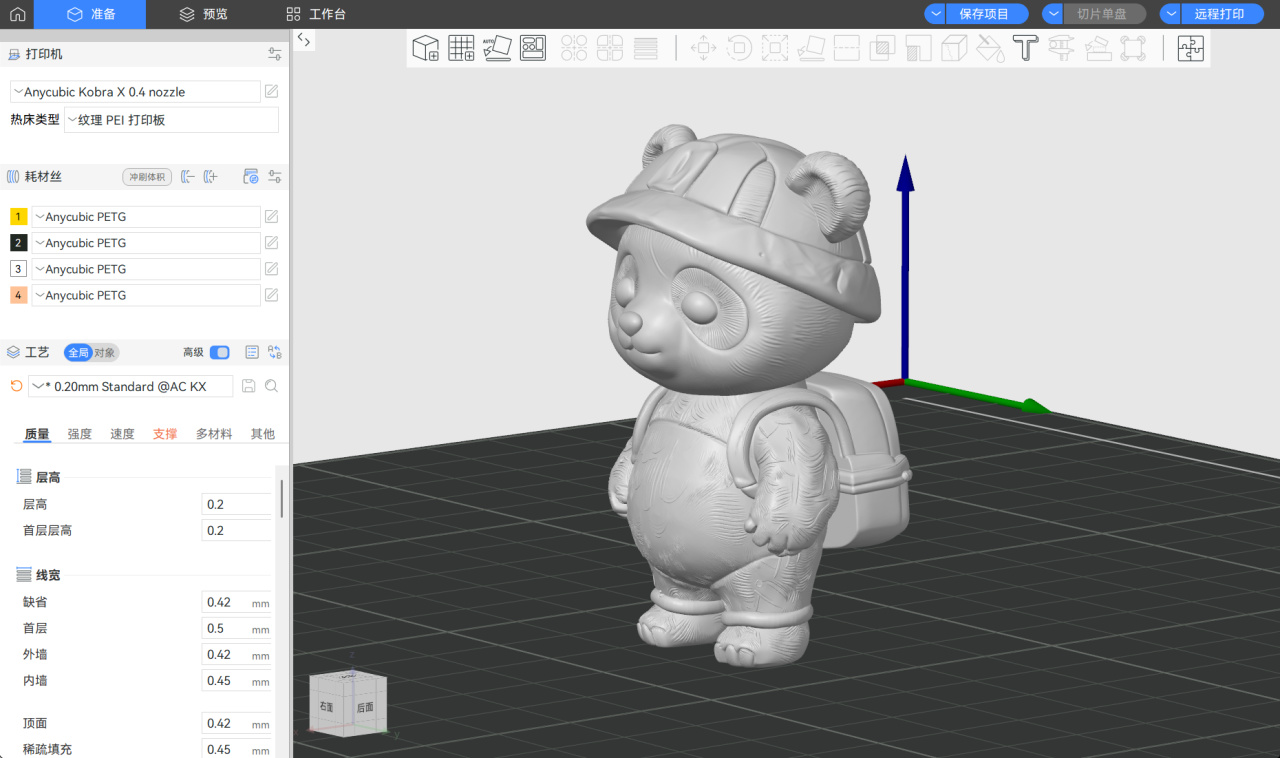The image size is (1280, 758).
Task: Click the peach filament 4 color swatch
Action: point(18,295)
